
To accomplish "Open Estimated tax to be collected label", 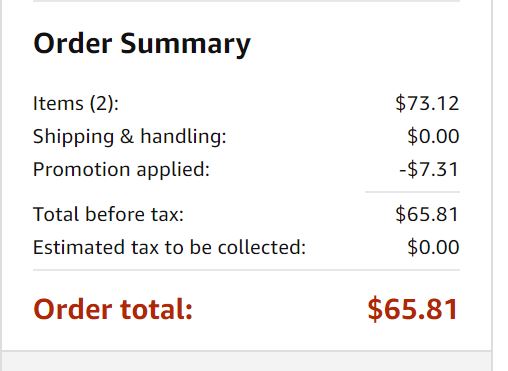I will tap(169, 247).
